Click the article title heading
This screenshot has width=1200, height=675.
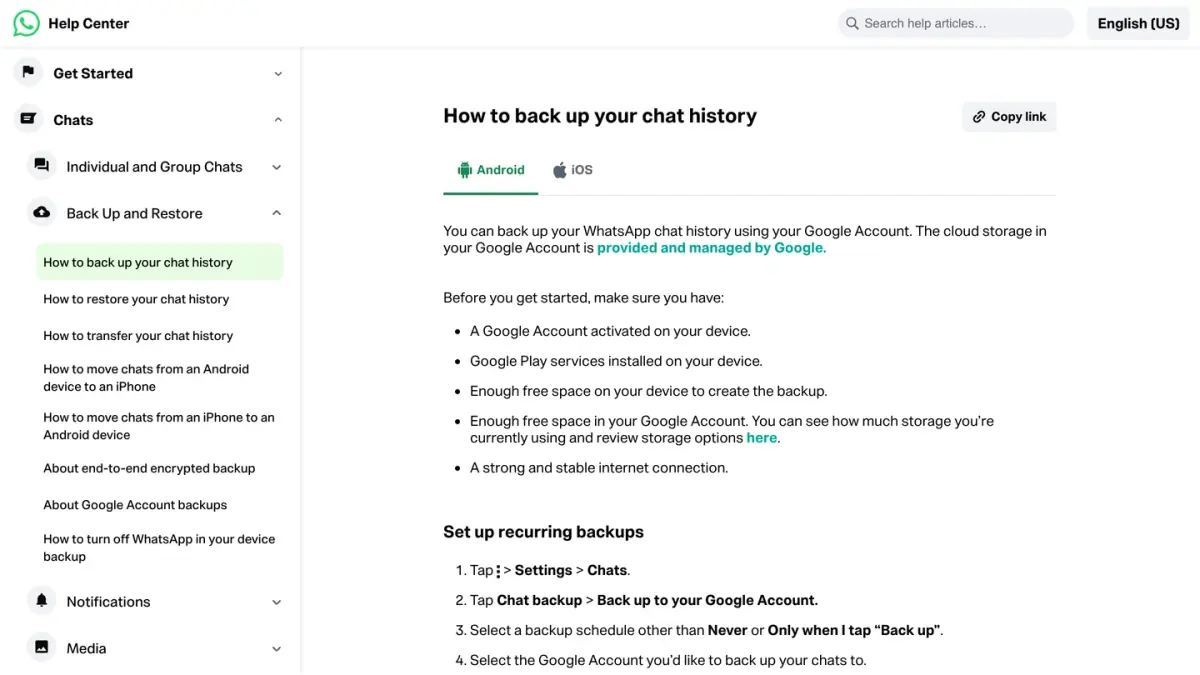(600, 116)
